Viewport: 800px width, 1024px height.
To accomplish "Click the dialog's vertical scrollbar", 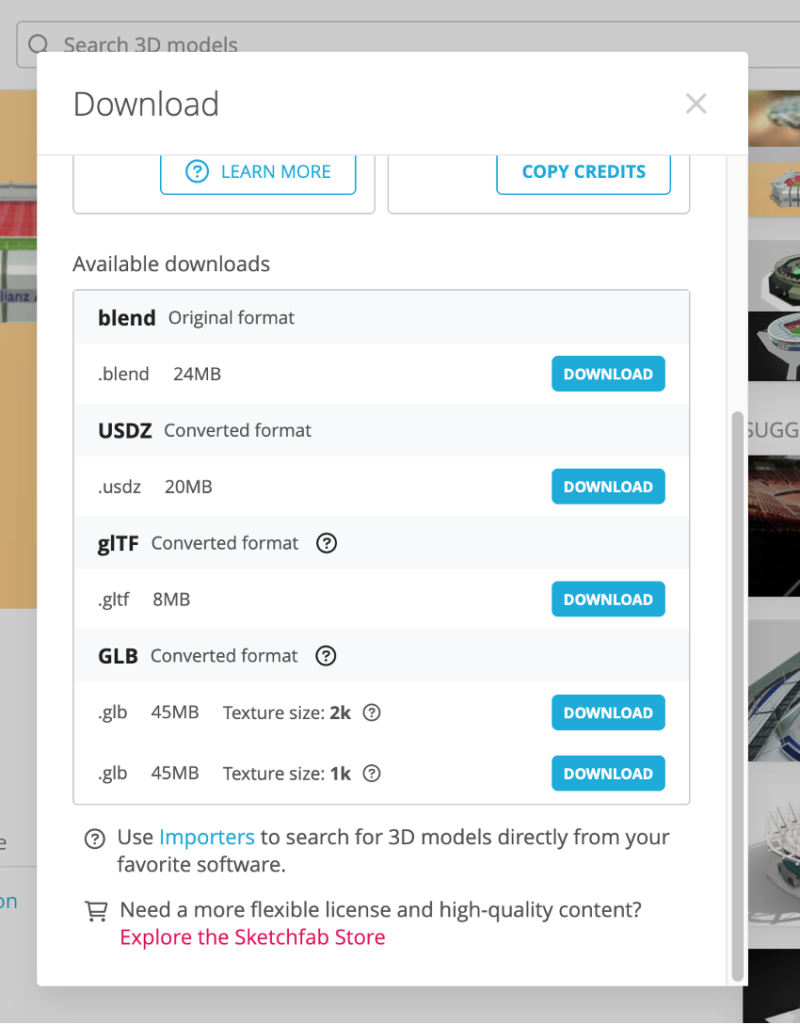I will coord(737,696).
